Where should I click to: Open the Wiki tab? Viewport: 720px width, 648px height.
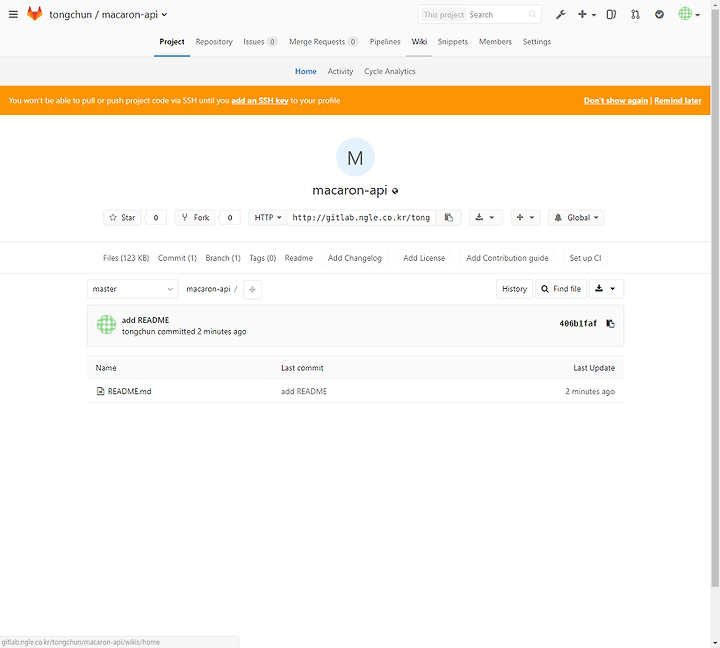click(x=419, y=42)
